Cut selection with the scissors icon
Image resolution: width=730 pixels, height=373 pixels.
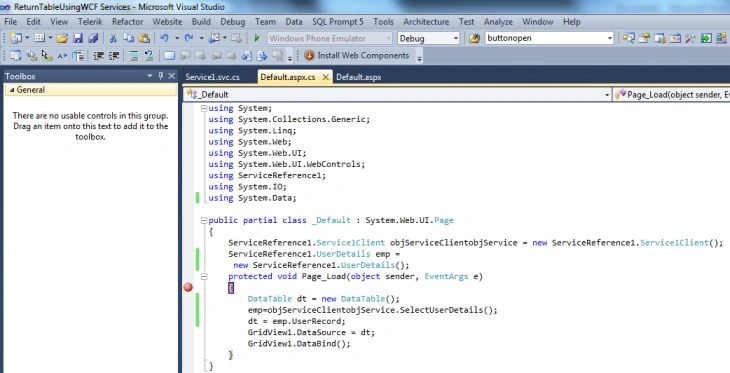click(113, 38)
